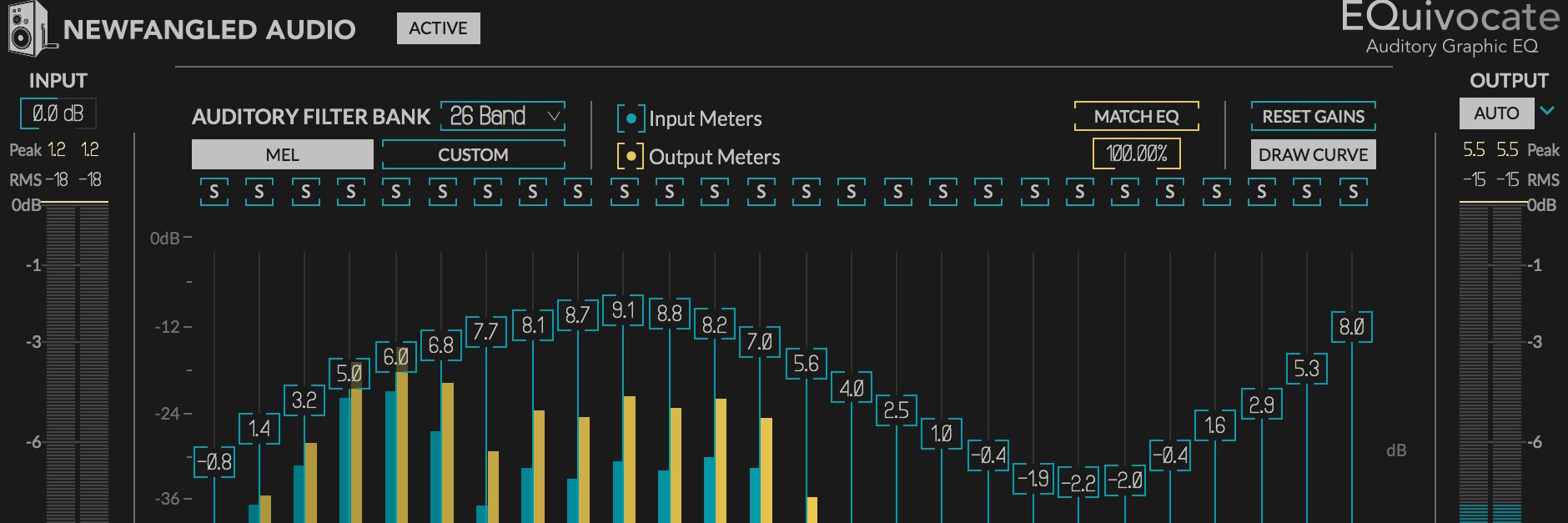
Task: Enable DRAW CURVE mode
Action: click(x=1313, y=154)
